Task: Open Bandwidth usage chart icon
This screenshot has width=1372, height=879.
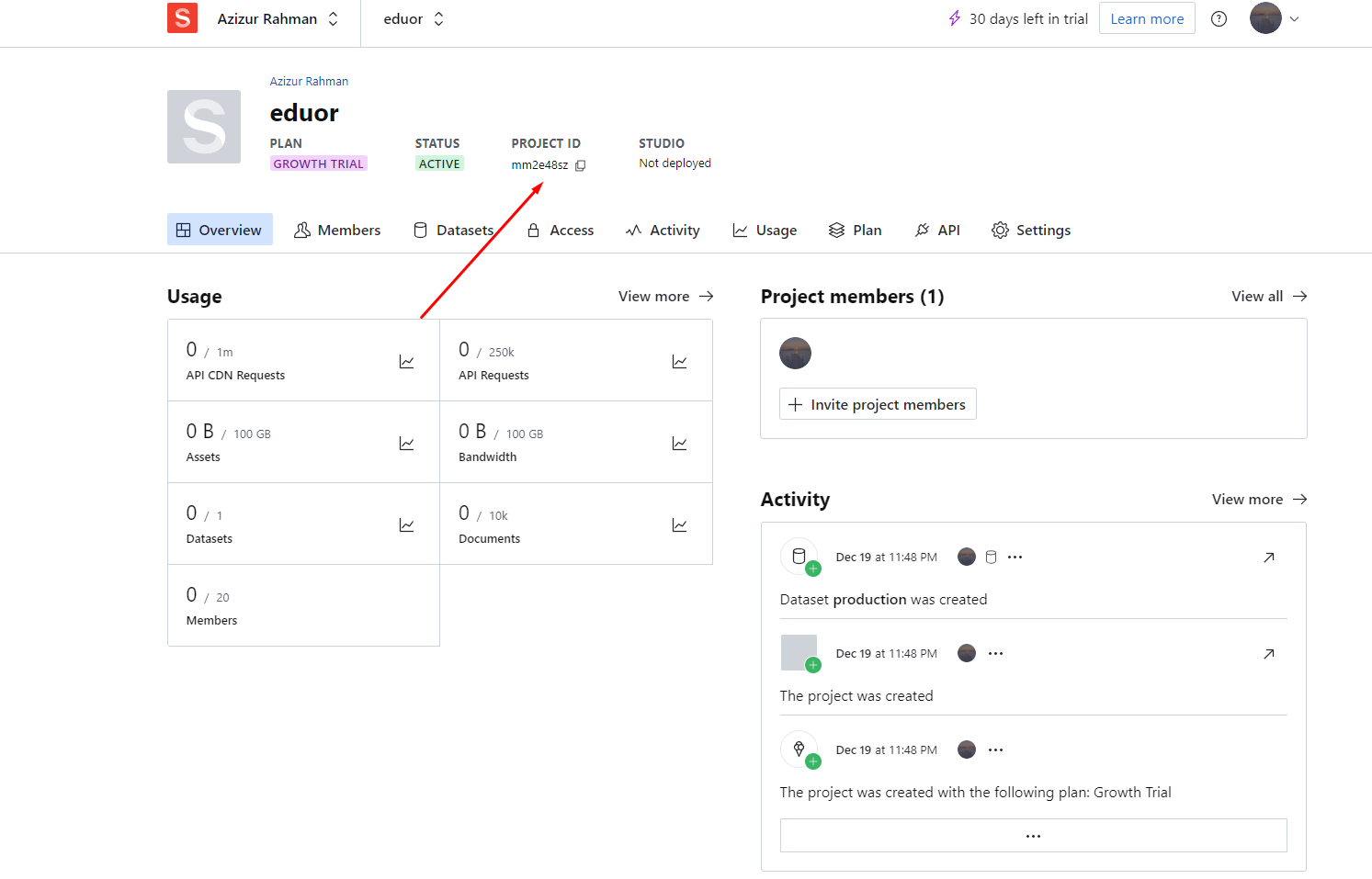Action: pyautogui.click(x=679, y=444)
